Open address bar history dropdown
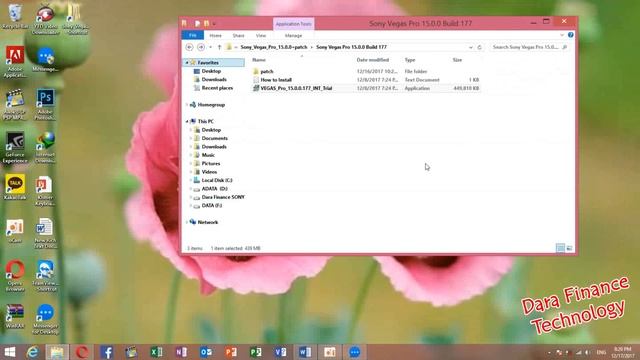Image resolution: width=640 pixels, height=360 pixels. tap(471, 47)
